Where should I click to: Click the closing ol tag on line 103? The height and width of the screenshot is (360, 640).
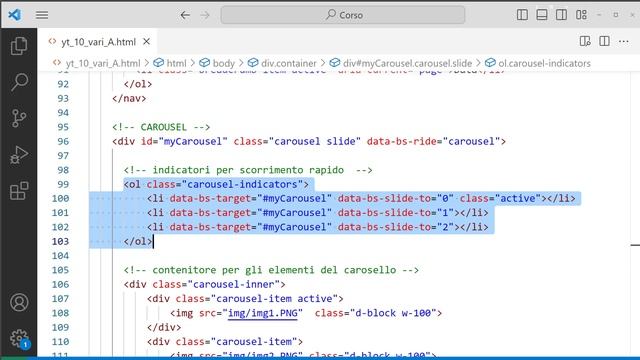(x=138, y=241)
